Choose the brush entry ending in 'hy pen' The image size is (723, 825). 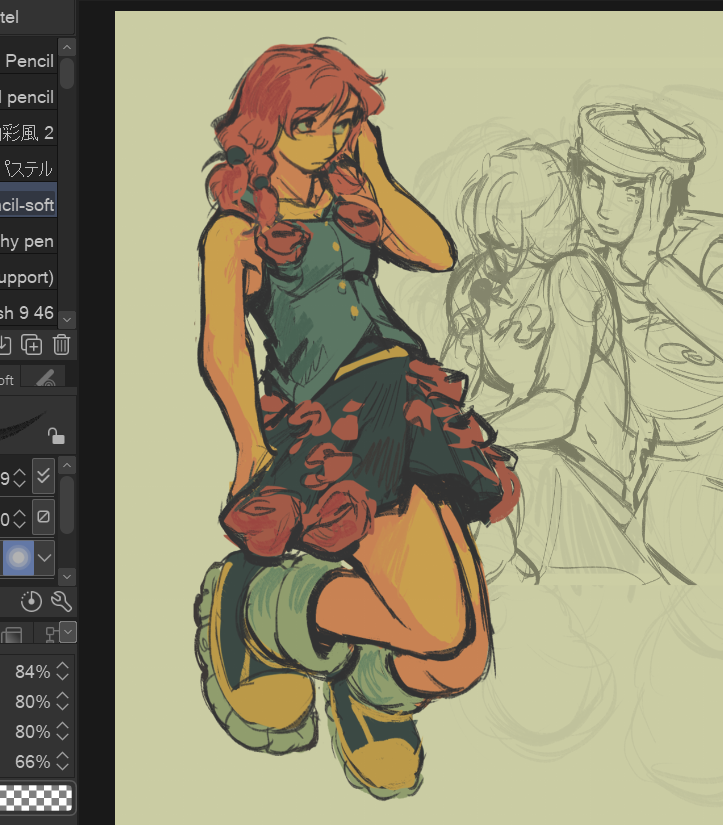28,241
